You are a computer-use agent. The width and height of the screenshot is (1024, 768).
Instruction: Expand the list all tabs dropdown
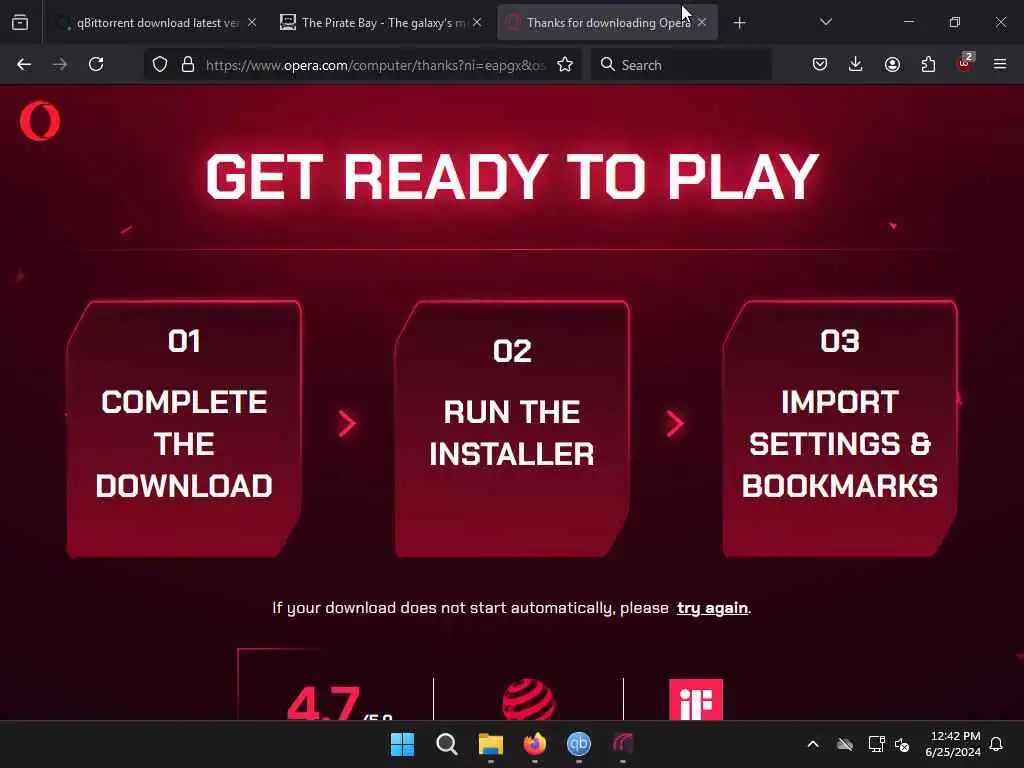825,23
